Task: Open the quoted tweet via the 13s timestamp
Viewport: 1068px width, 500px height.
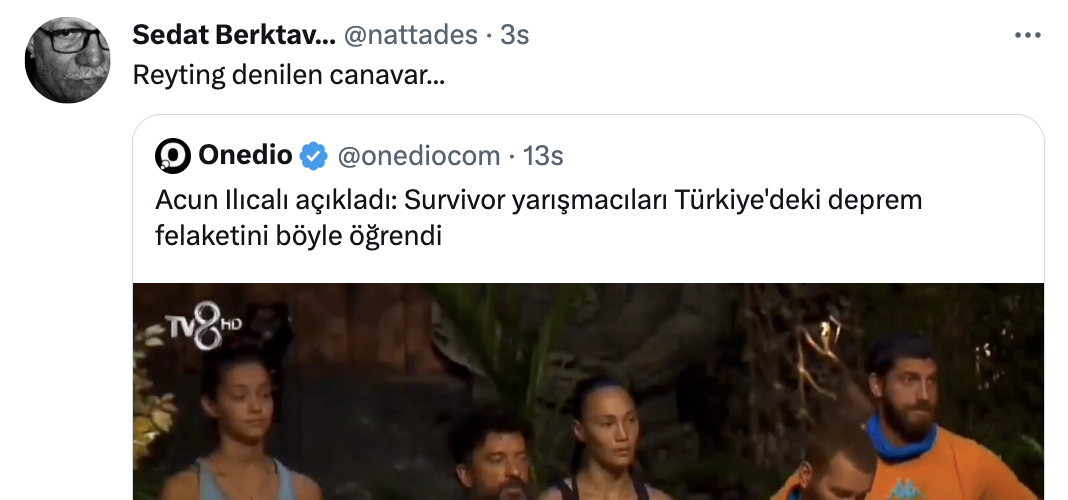Action: (x=544, y=156)
